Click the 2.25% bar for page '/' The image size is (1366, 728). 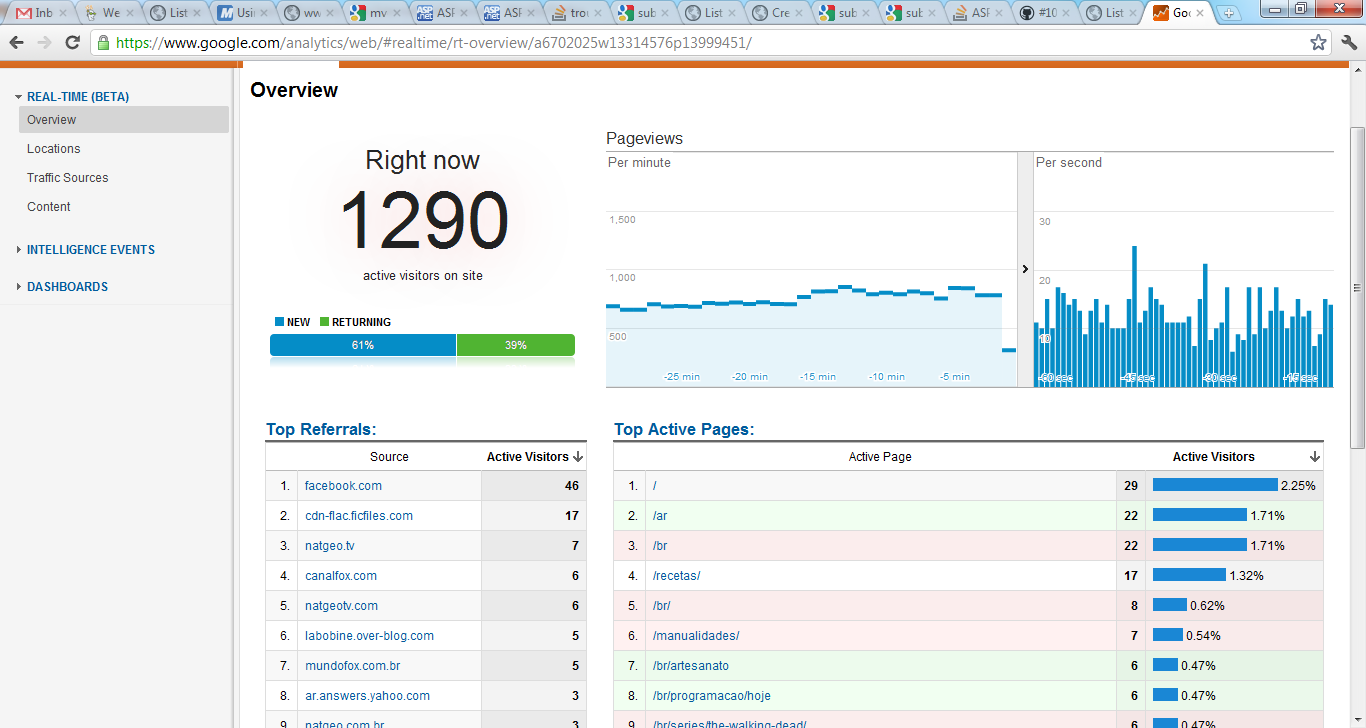click(x=1215, y=485)
